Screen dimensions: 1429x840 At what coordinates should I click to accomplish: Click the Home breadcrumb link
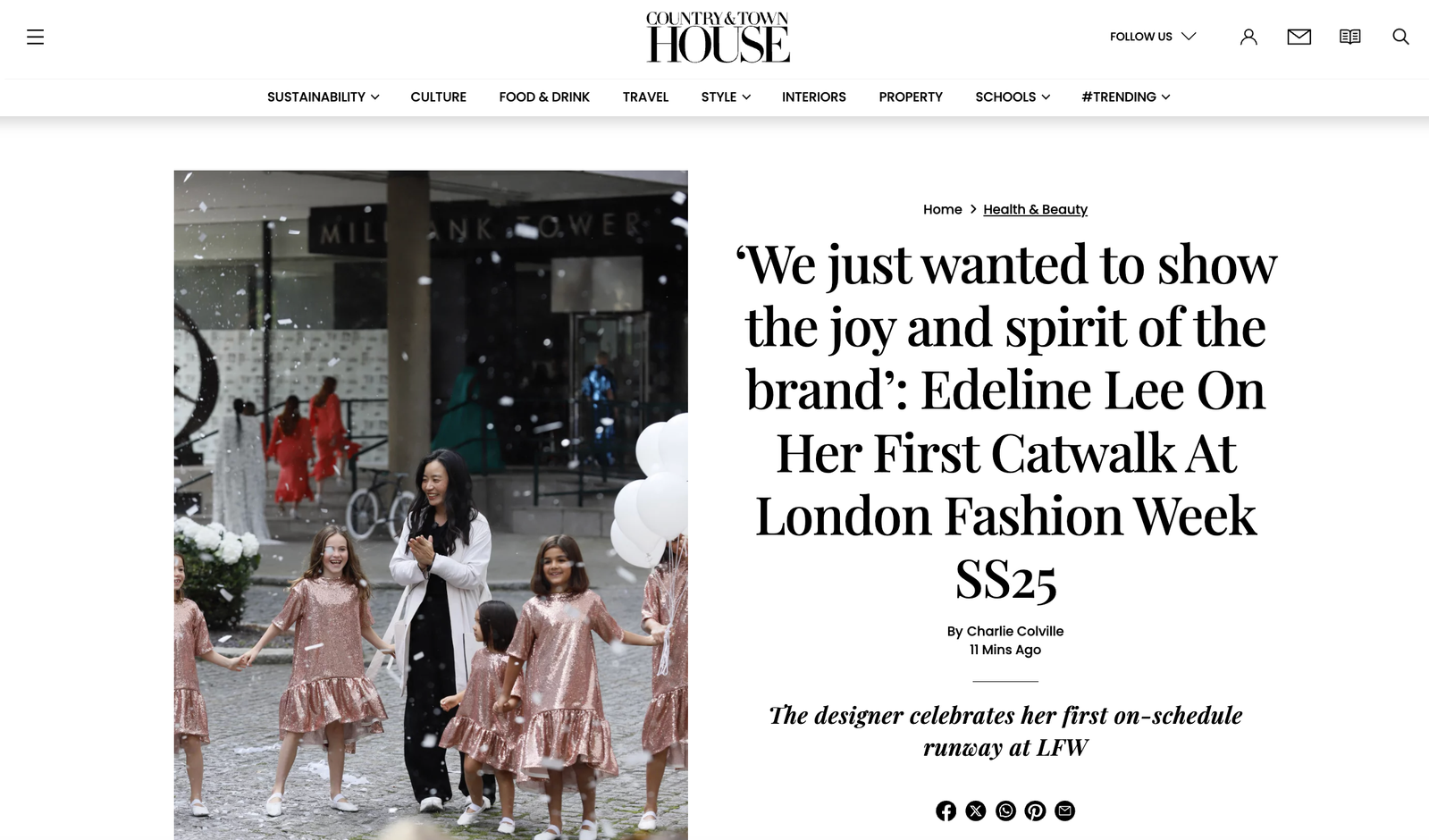[x=942, y=209]
